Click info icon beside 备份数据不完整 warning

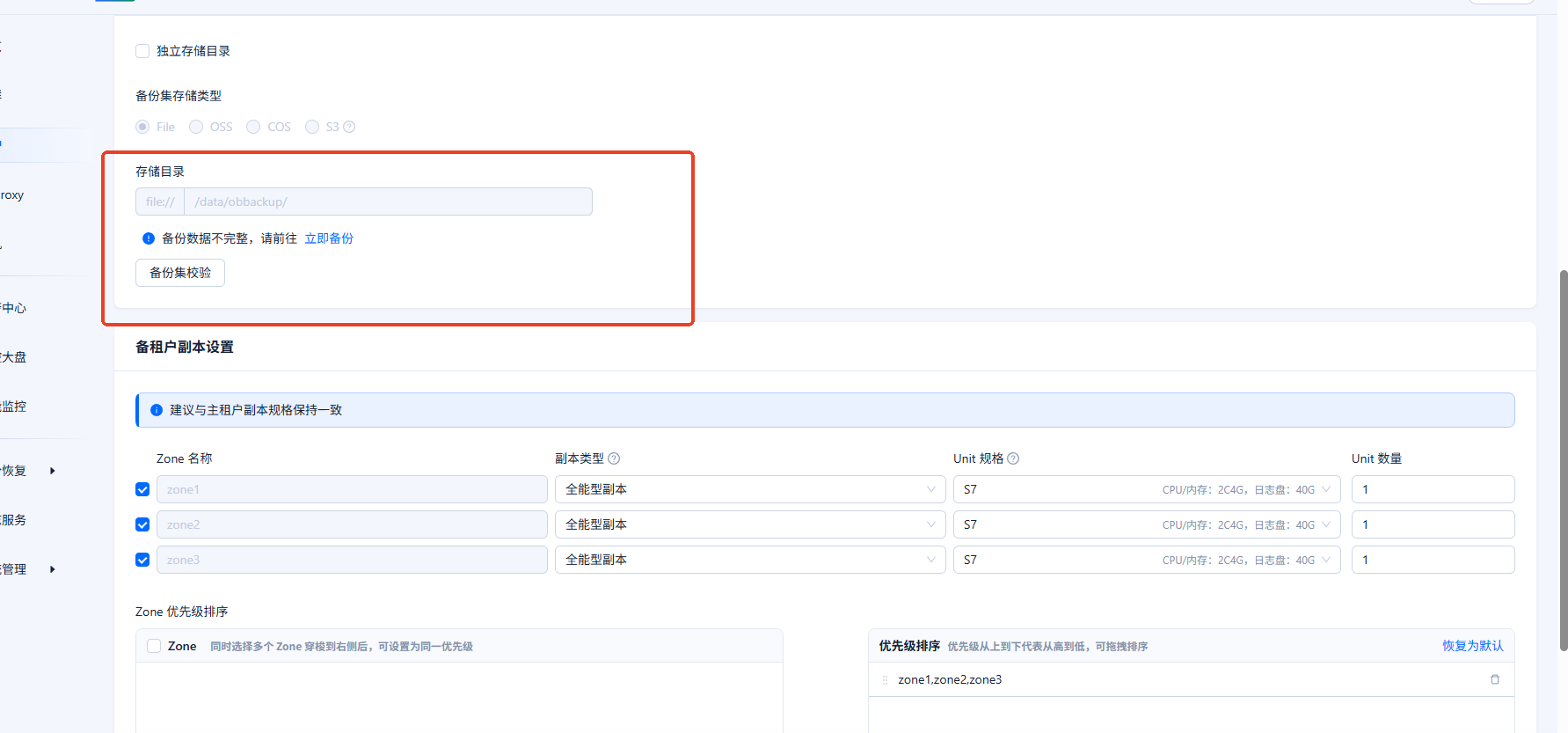[149, 238]
